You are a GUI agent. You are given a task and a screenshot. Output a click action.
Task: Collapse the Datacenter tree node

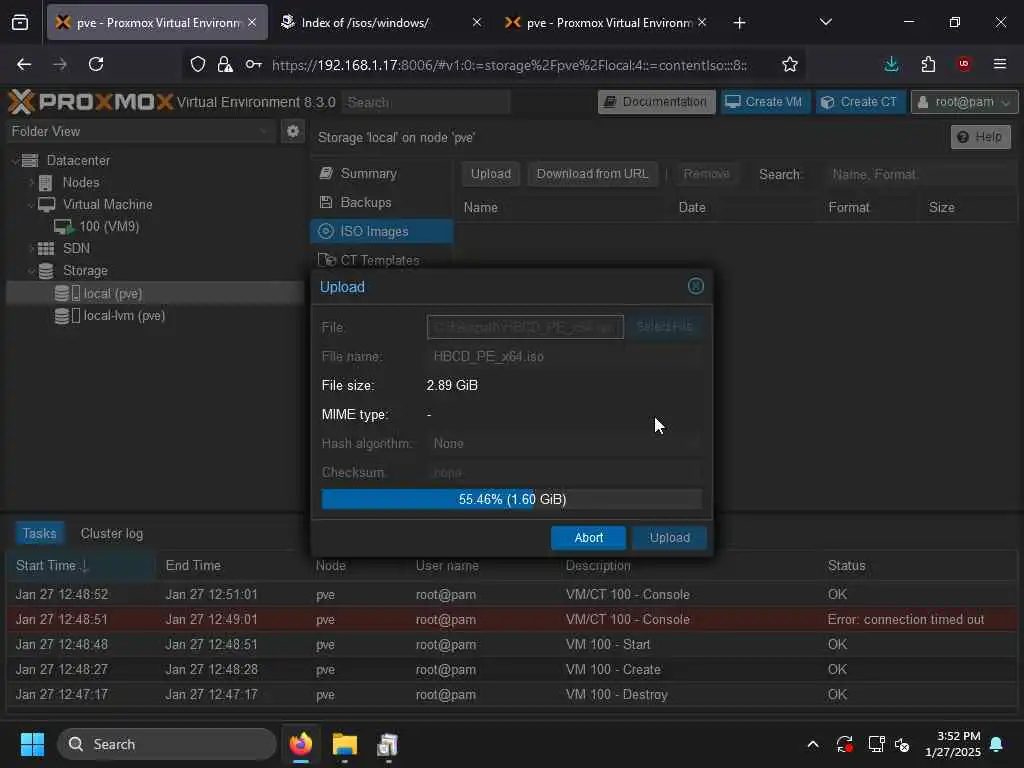(15, 161)
